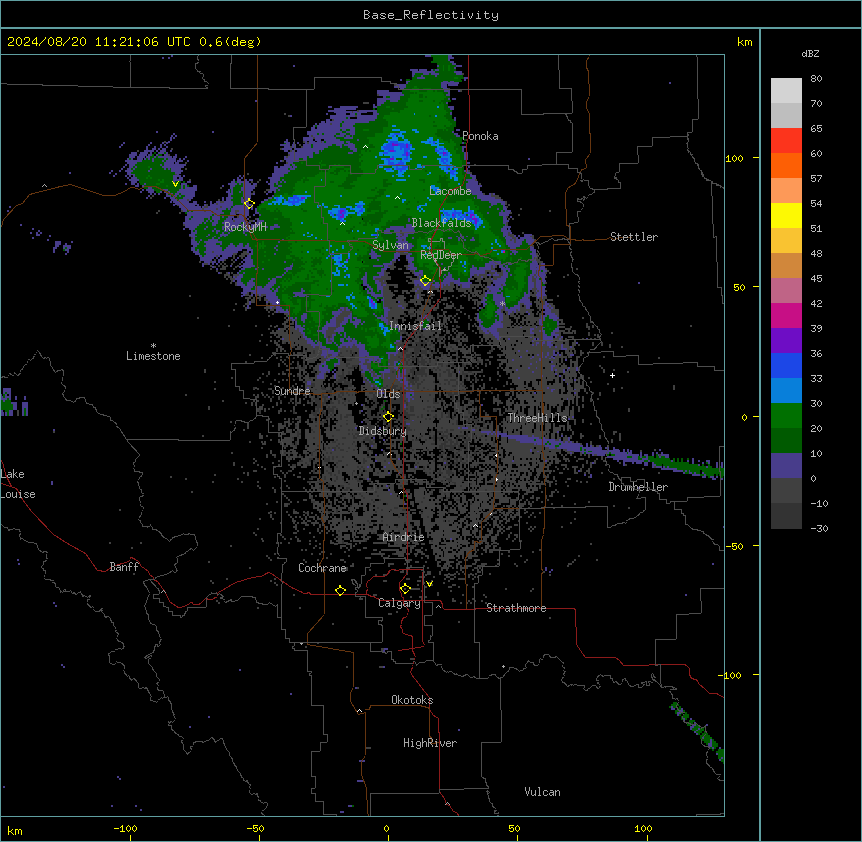The width and height of the screenshot is (862, 842).
Task: Click the Blackfalds city label
Action: point(441,223)
